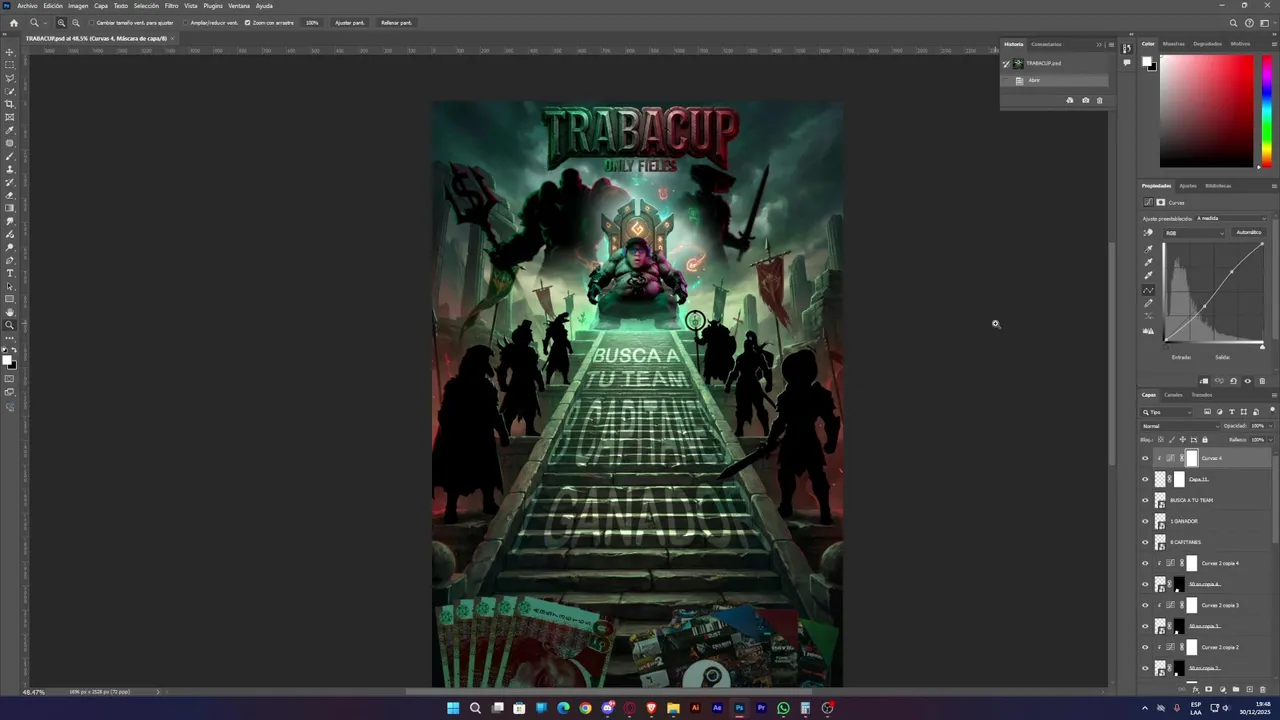Hide the BUSCA A TU TEAM layer
Viewport: 1280px width, 720px height.
click(1146, 500)
